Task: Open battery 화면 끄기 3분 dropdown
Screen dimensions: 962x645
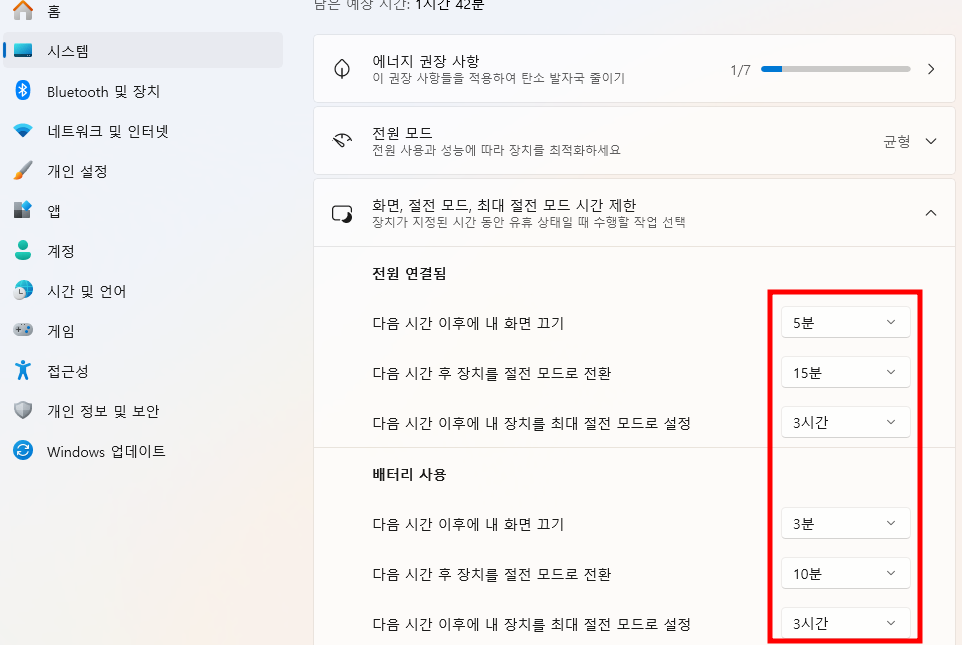Action: tap(845, 523)
